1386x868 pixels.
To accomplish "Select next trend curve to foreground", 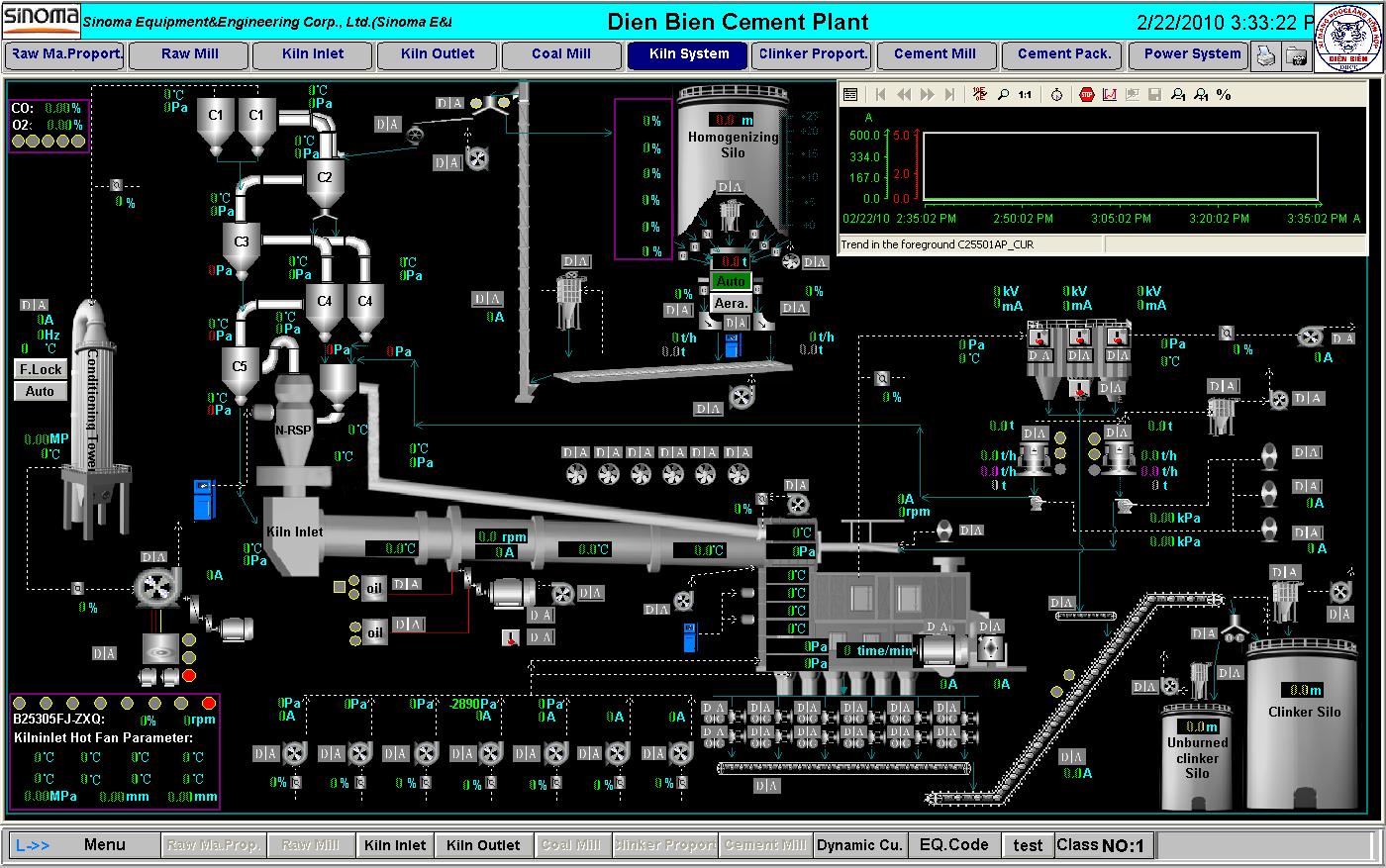I will 1200,94.
